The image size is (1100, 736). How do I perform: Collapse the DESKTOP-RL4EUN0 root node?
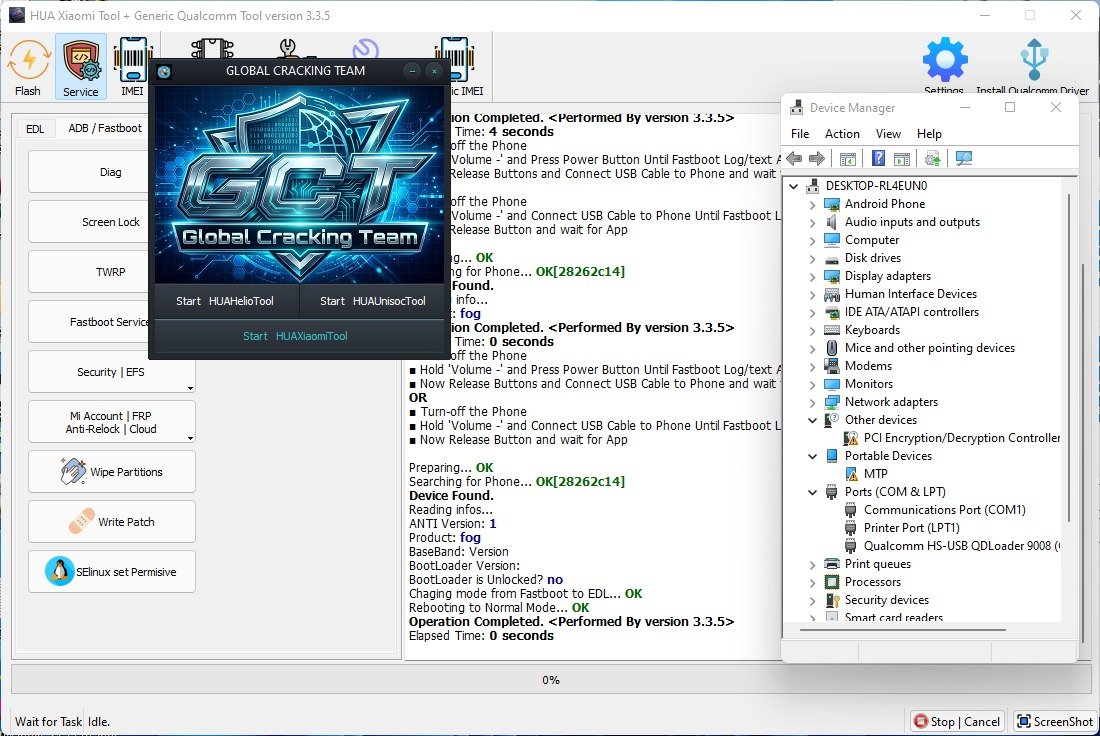point(793,186)
